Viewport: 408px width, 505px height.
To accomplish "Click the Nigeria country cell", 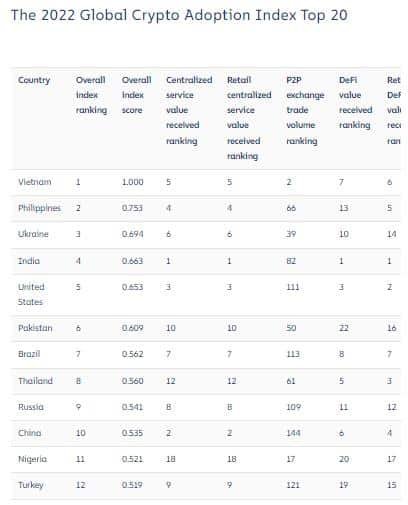I will (x=32, y=459).
